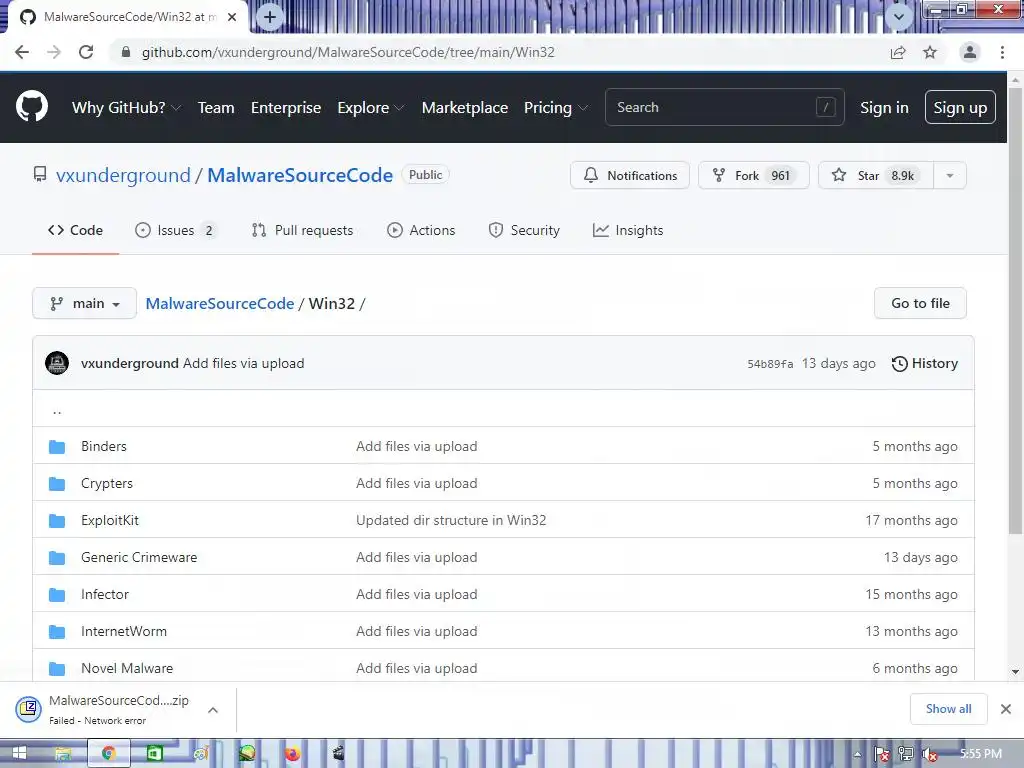This screenshot has height=768, width=1024.
Task: Click Marketplace in the navigation
Action: pos(464,108)
